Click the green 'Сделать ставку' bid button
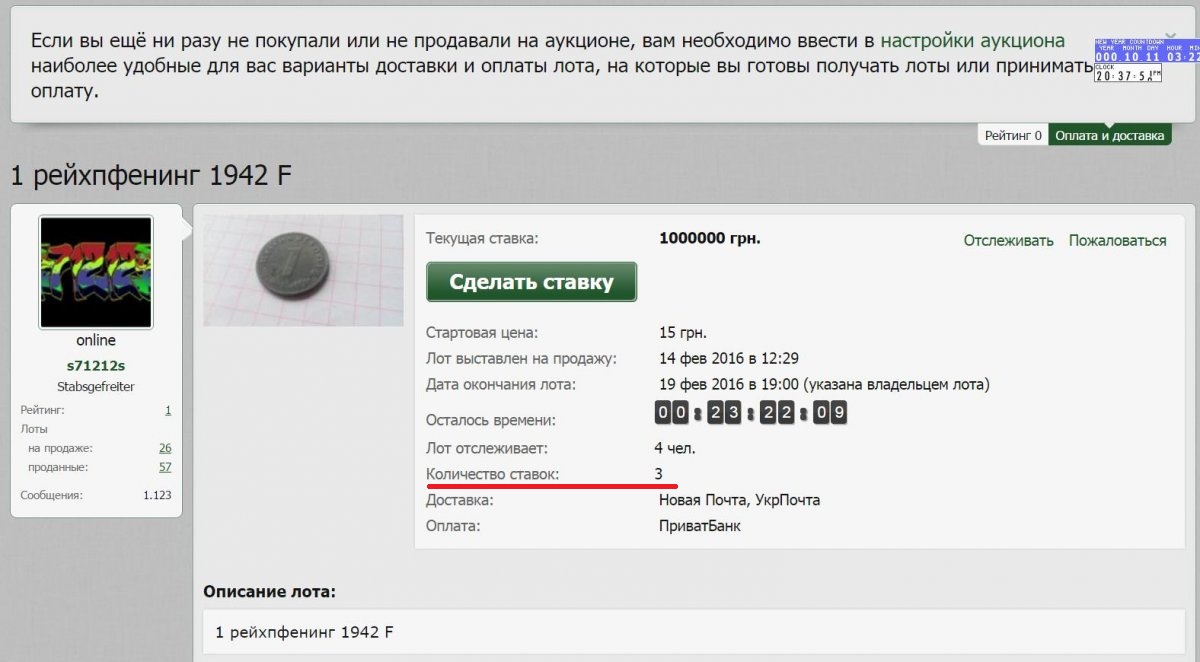Image resolution: width=1200 pixels, height=662 pixels. coord(531,282)
